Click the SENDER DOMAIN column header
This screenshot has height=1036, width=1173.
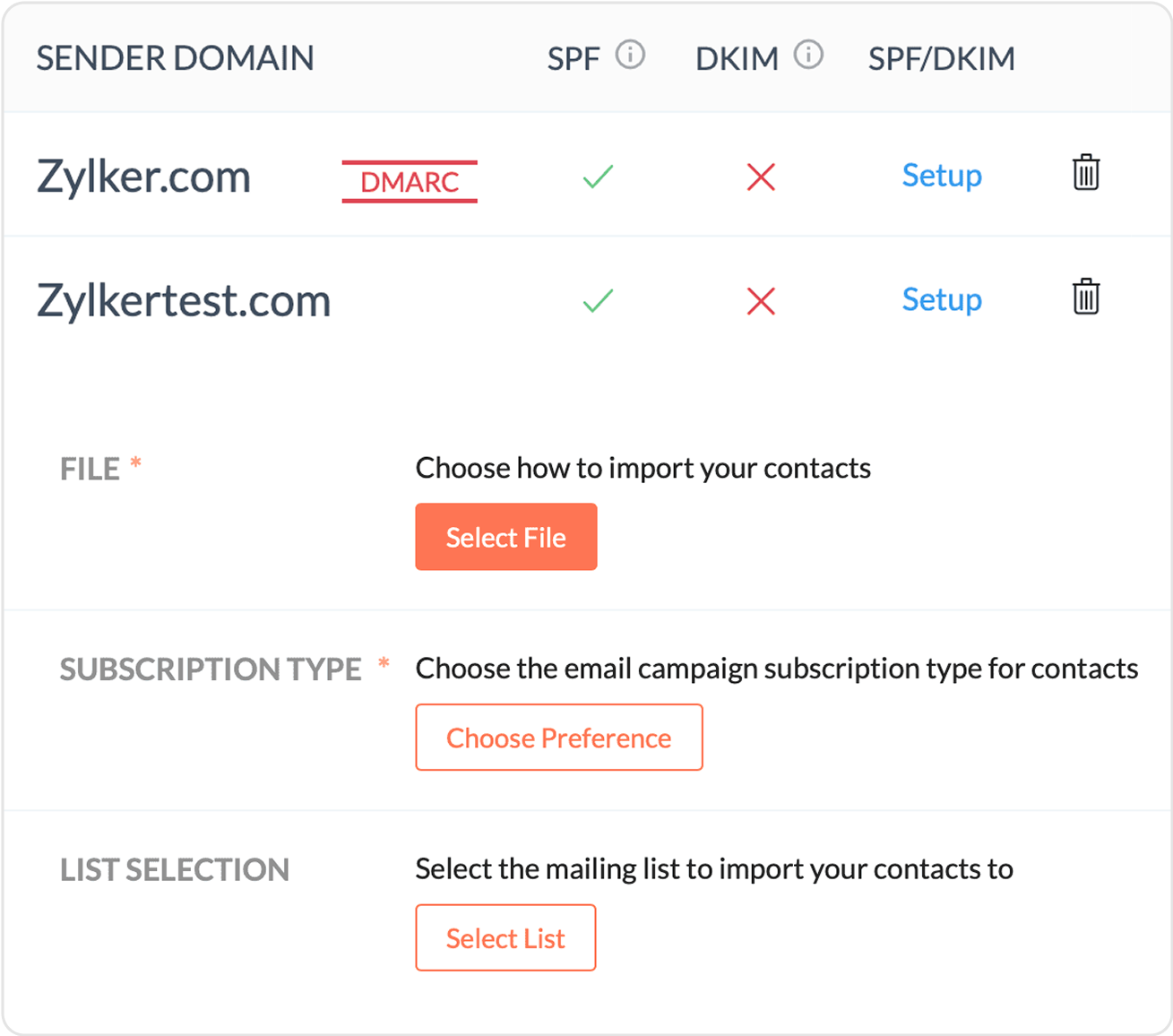pyautogui.click(x=175, y=58)
